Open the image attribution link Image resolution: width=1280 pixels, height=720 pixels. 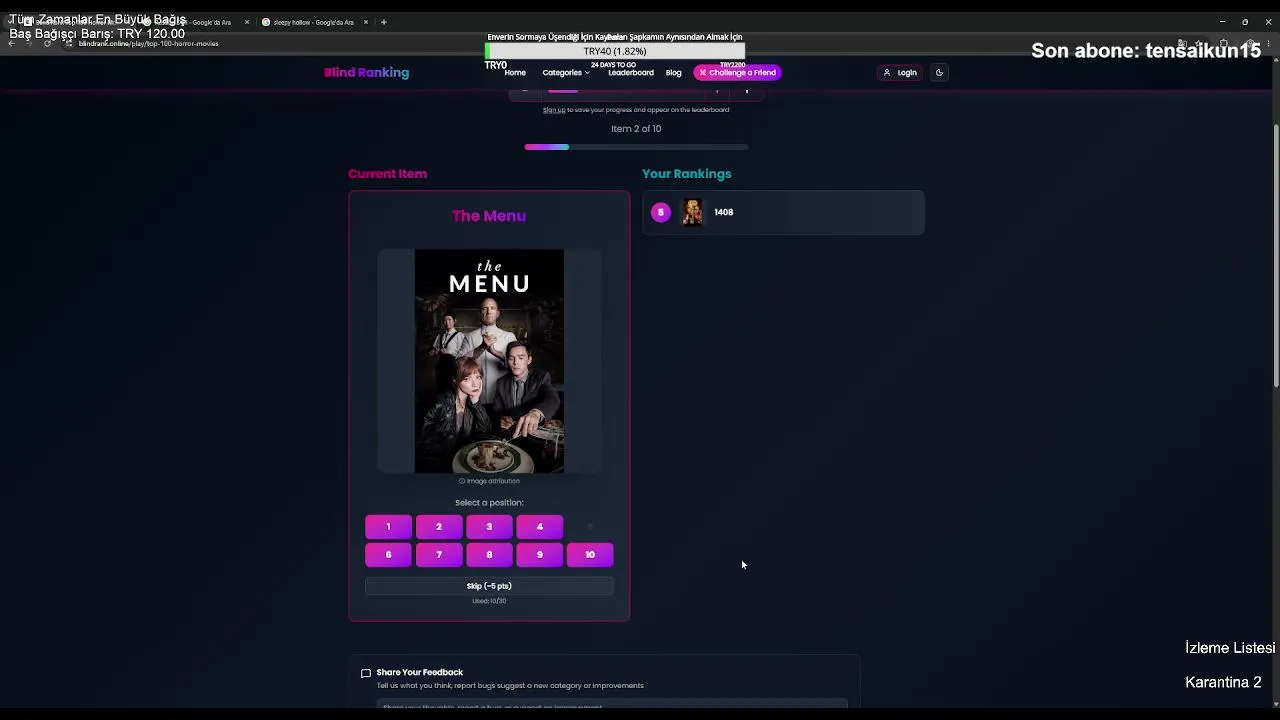pos(489,481)
